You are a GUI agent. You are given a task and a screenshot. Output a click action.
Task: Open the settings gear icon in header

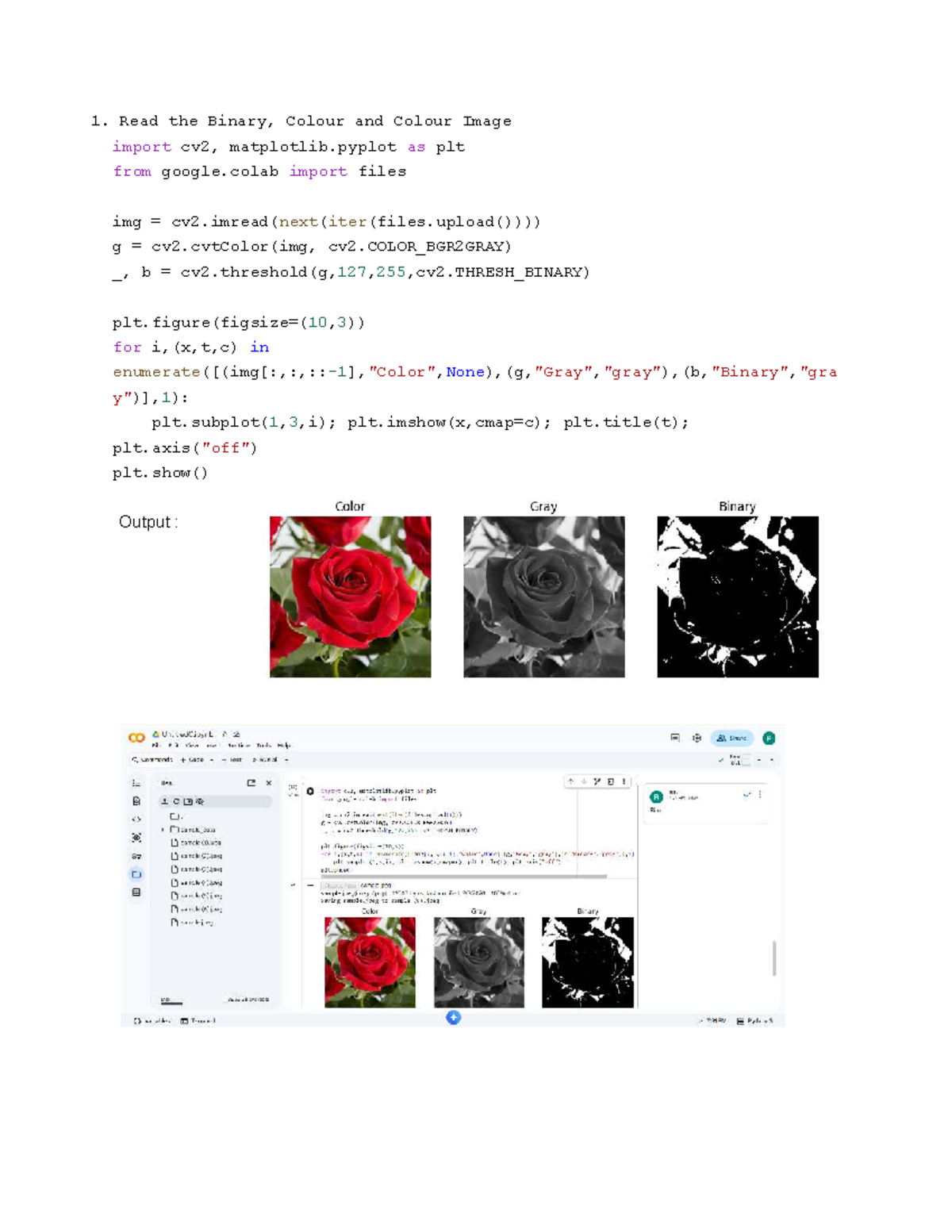point(697,738)
